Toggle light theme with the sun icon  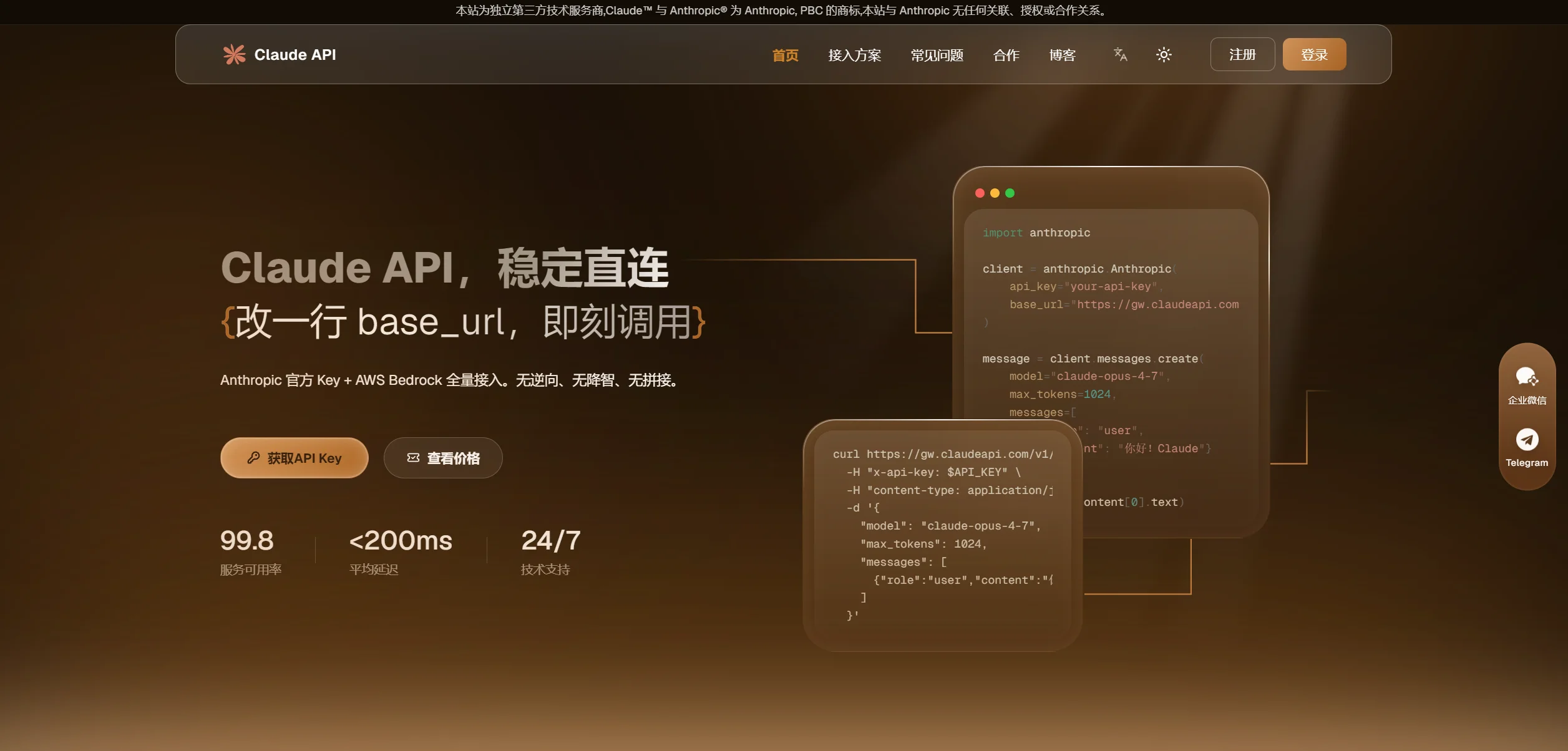pyautogui.click(x=1164, y=55)
